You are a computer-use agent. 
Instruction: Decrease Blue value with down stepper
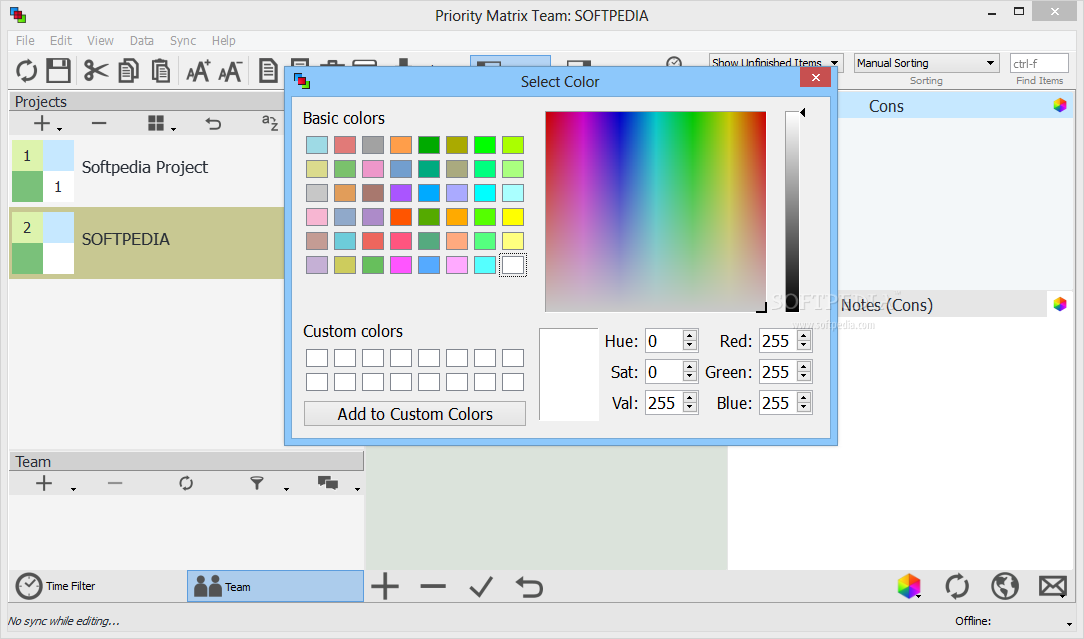pos(803,408)
